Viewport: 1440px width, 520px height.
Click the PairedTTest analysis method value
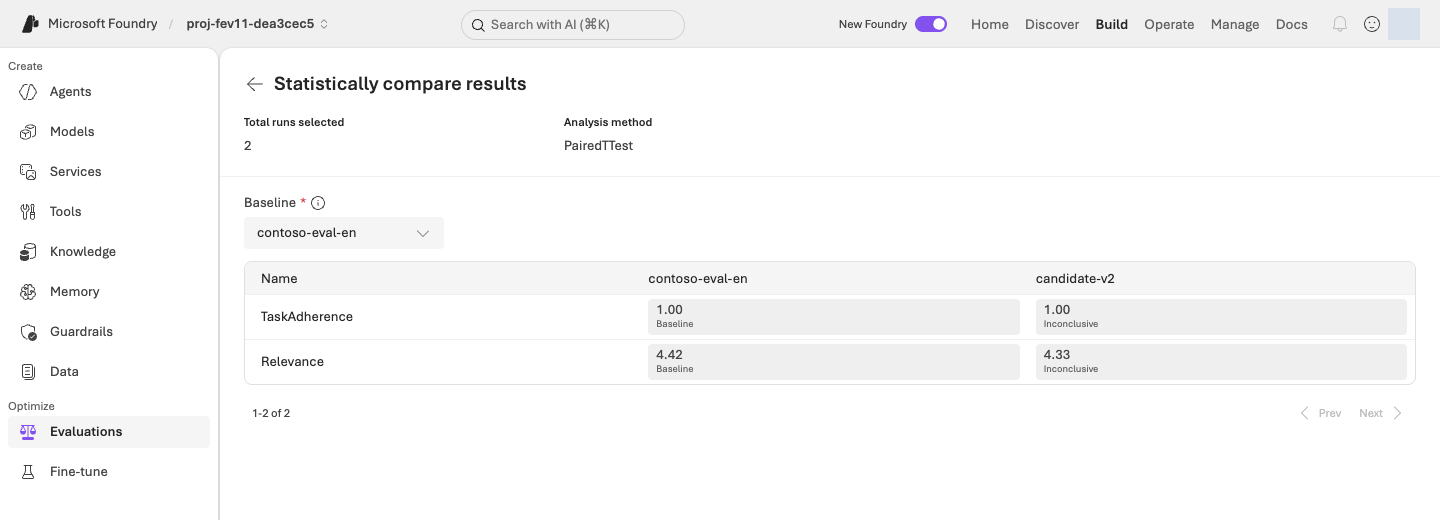598,146
